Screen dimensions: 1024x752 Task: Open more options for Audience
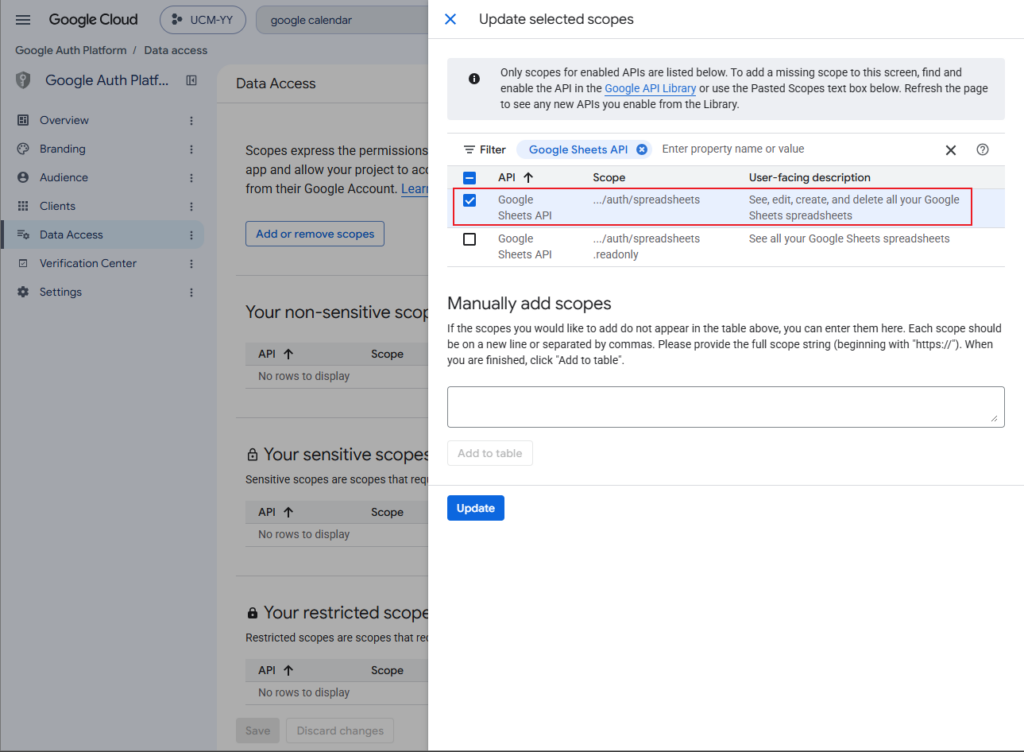(191, 178)
